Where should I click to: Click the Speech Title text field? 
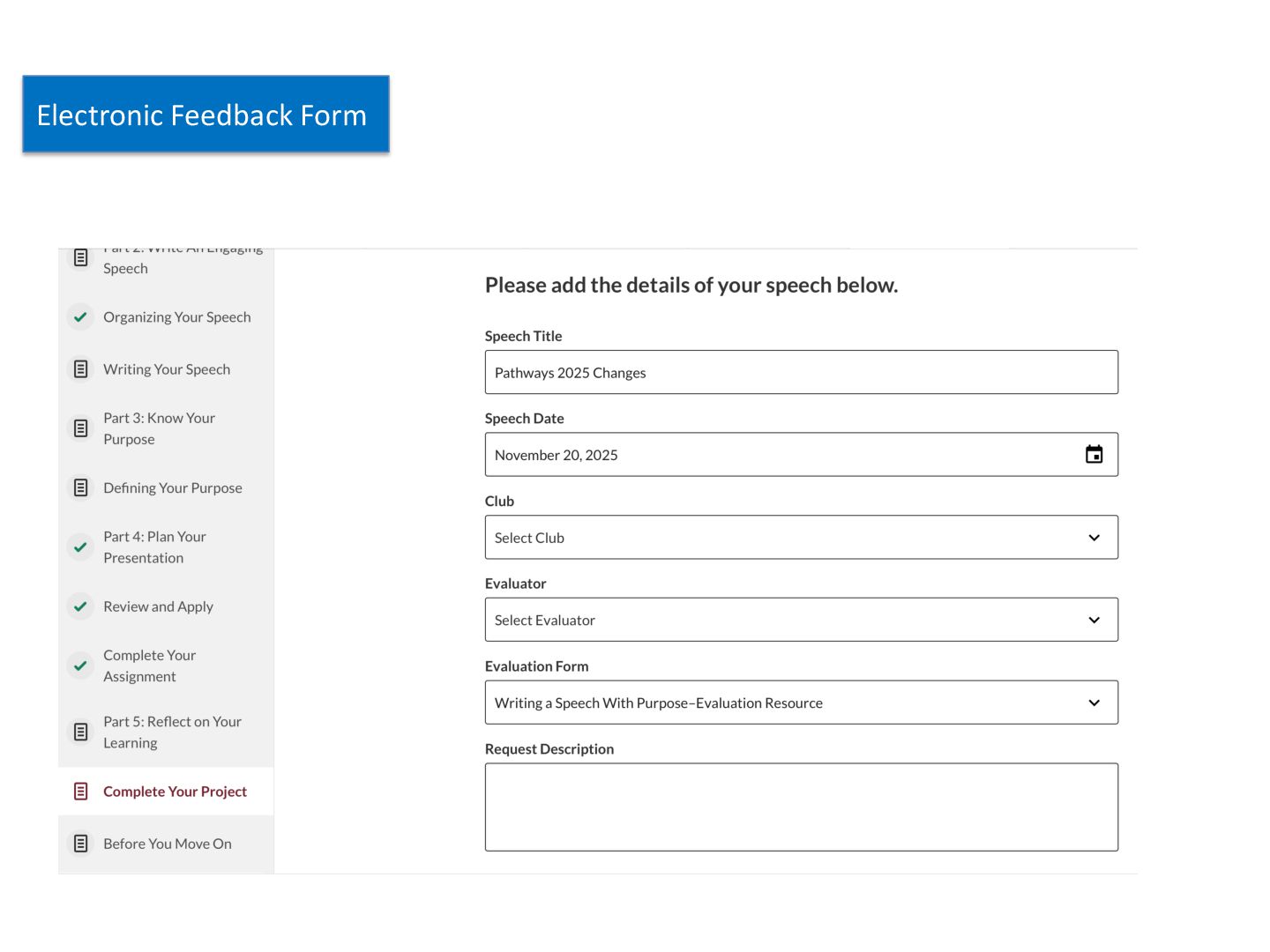tap(801, 373)
